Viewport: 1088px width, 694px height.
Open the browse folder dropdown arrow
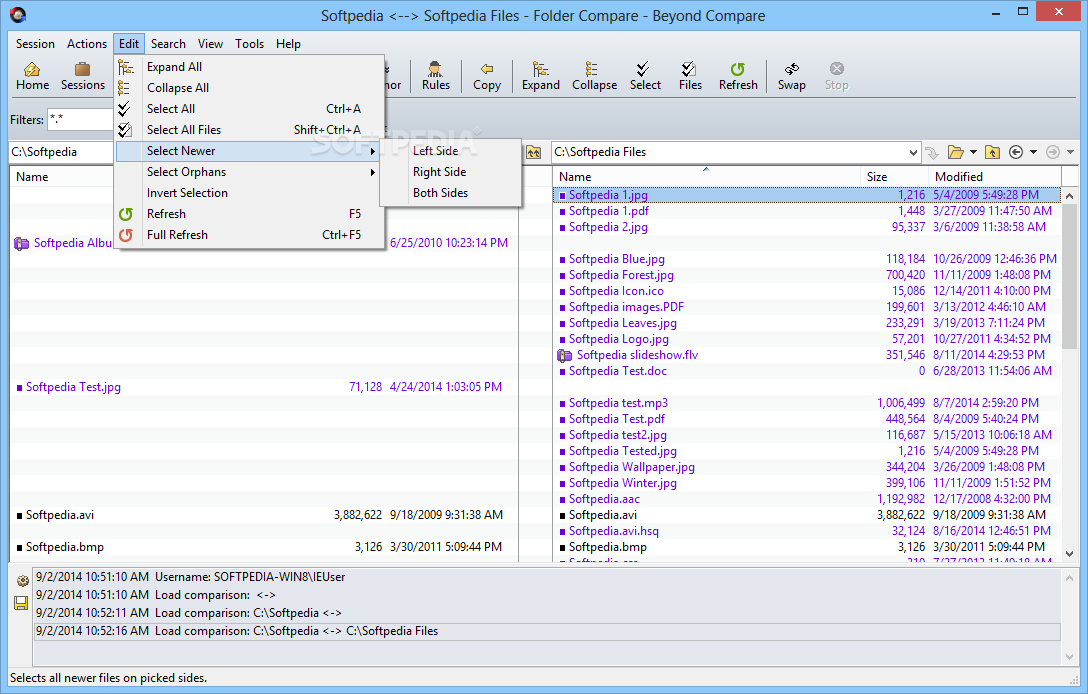pos(973,152)
